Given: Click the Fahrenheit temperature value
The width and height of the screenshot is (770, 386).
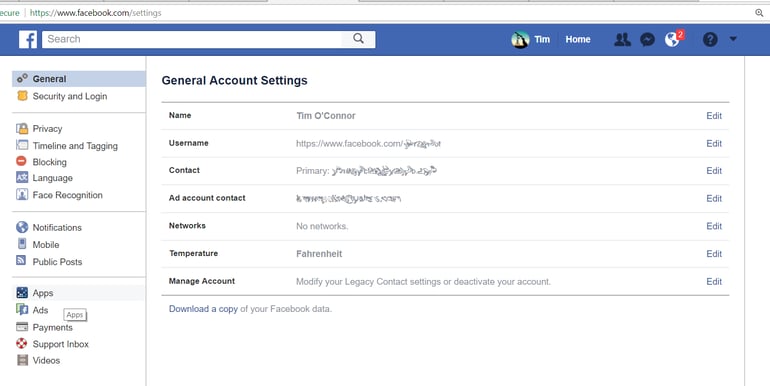Looking at the screenshot, I should [319, 254].
